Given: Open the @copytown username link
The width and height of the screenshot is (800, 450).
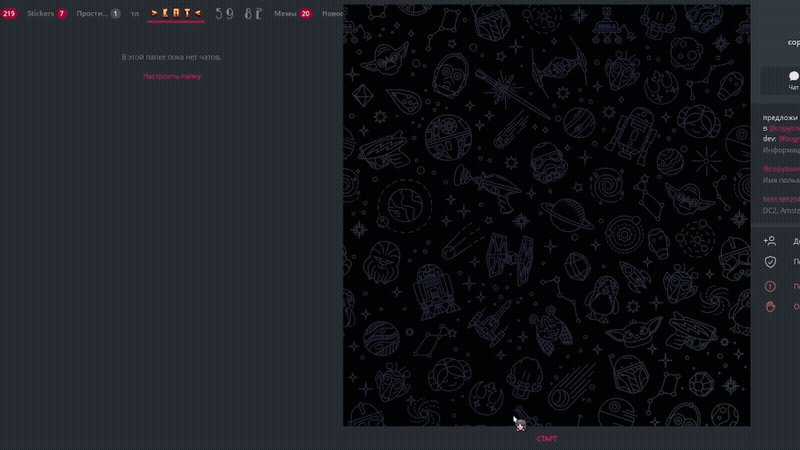Looking at the screenshot, I should [x=781, y=169].
